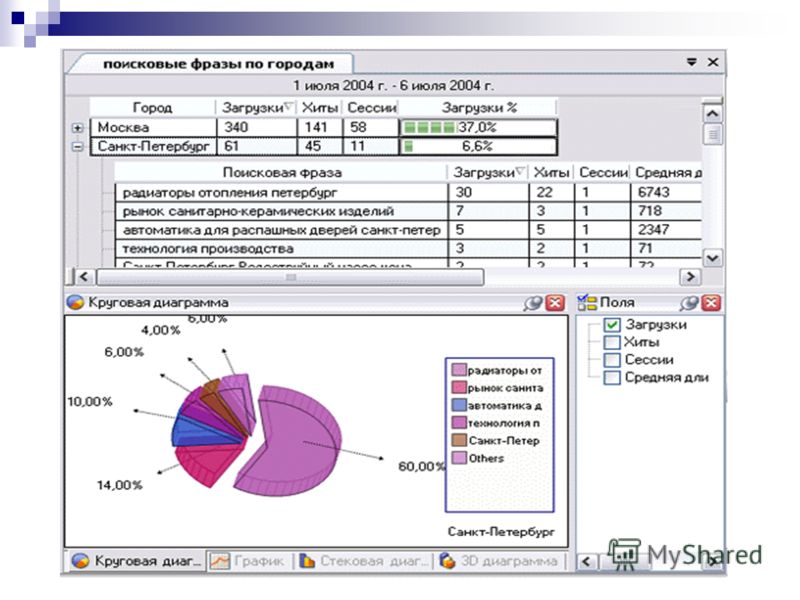The width and height of the screenshot is (800, 600).
Task: Open the panel dropdown menu arrow
Action: click(x=691, y=62)
